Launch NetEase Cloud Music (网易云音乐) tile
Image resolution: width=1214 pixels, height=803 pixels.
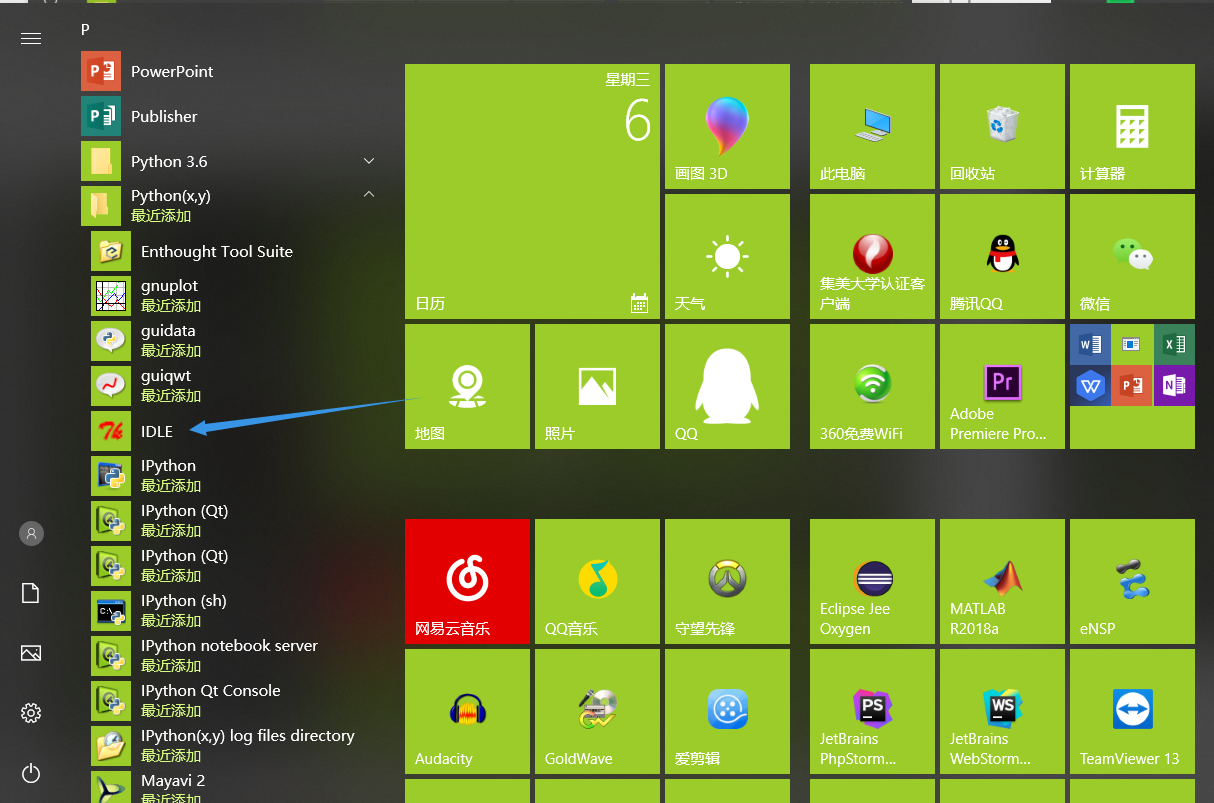click(x=467, y=581)
